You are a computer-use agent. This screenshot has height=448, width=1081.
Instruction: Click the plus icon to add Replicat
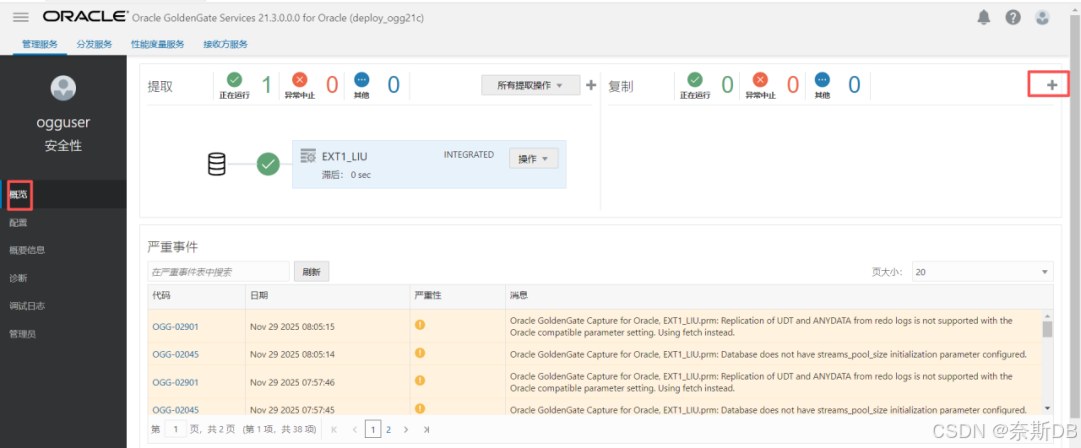pos(1051,86)
